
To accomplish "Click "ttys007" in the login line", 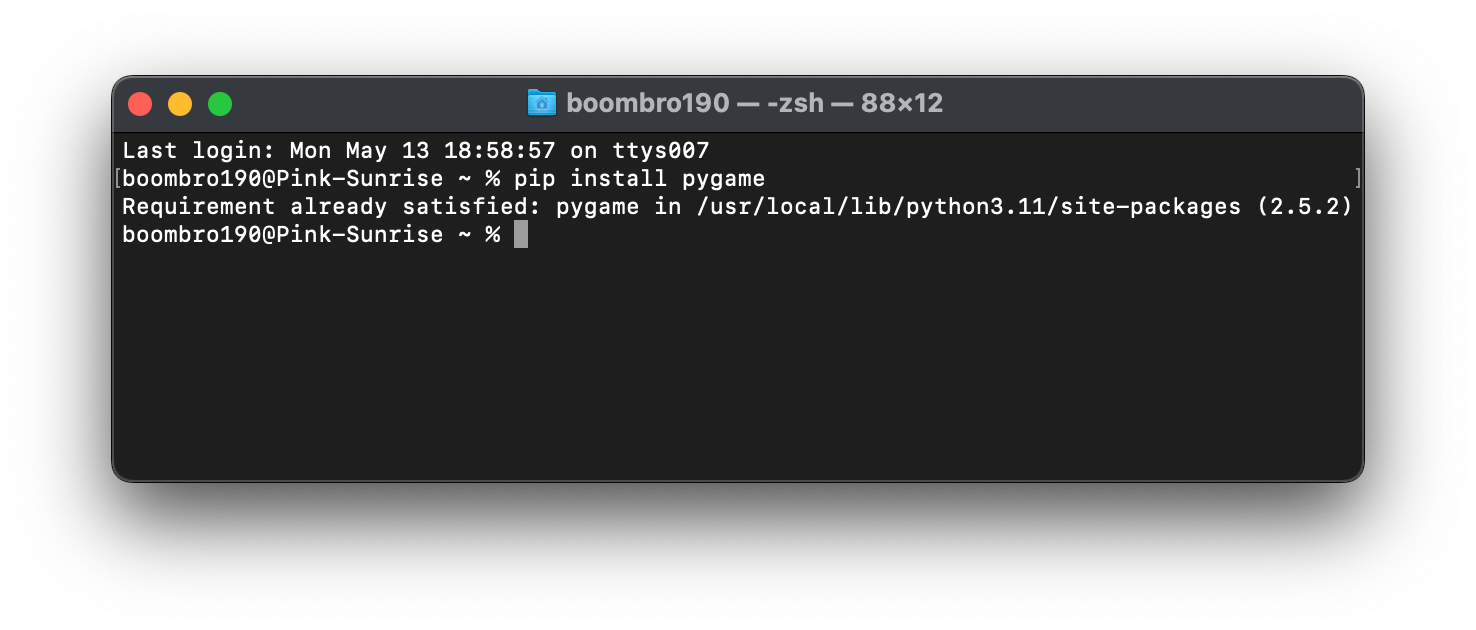I will [x=660, y=151].
